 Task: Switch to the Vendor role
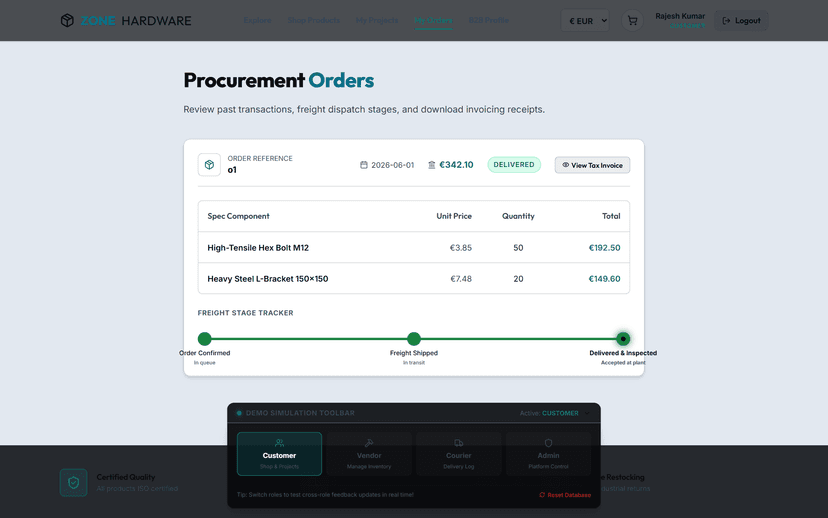point(369,454)
